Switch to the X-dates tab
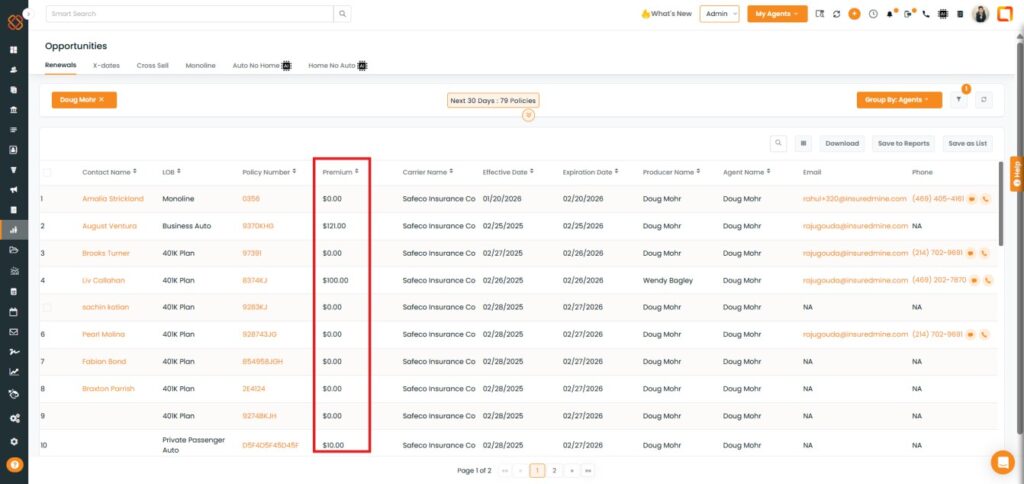Screen dimensions: 1024x484 (106, 65)
